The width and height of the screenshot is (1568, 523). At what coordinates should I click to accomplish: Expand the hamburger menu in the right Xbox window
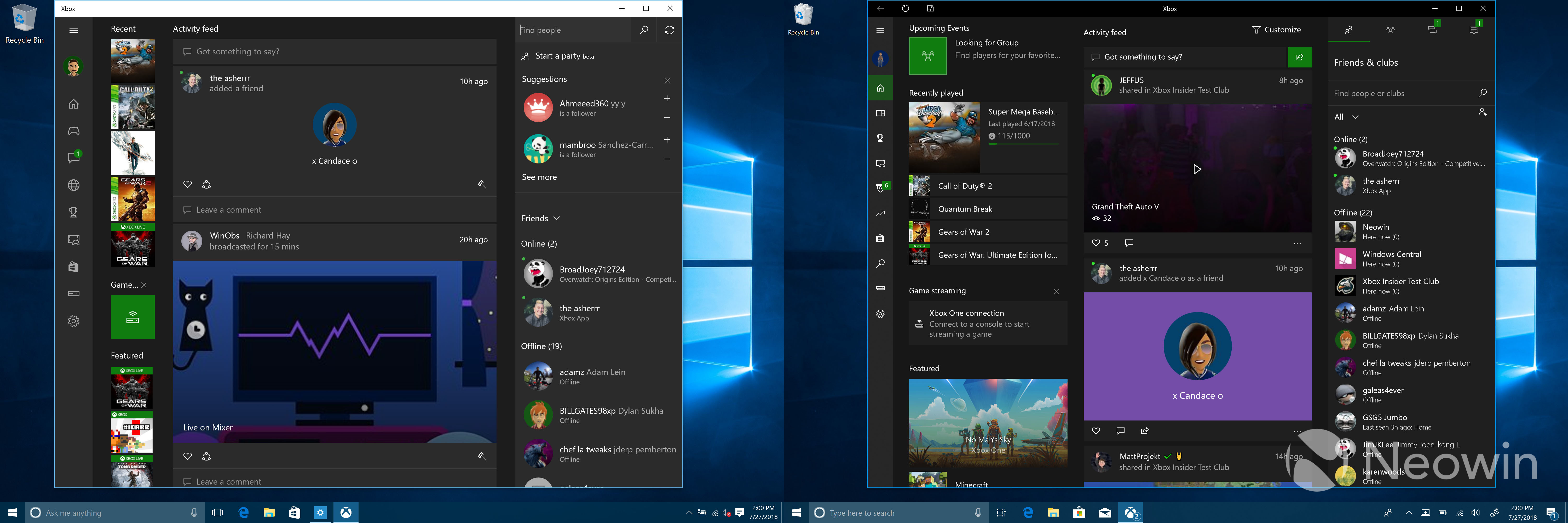pos(880,30)
